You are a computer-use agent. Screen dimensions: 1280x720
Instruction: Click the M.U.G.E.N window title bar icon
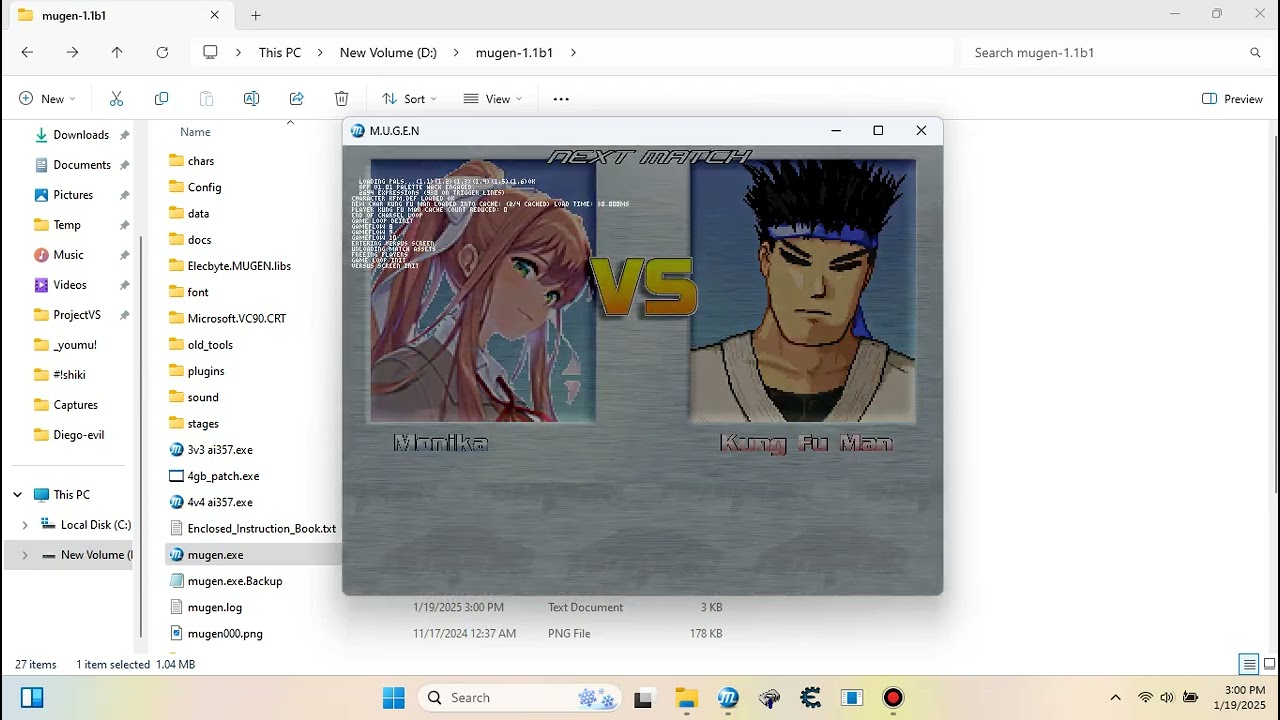pyautogui.click(x=357, y=131)
